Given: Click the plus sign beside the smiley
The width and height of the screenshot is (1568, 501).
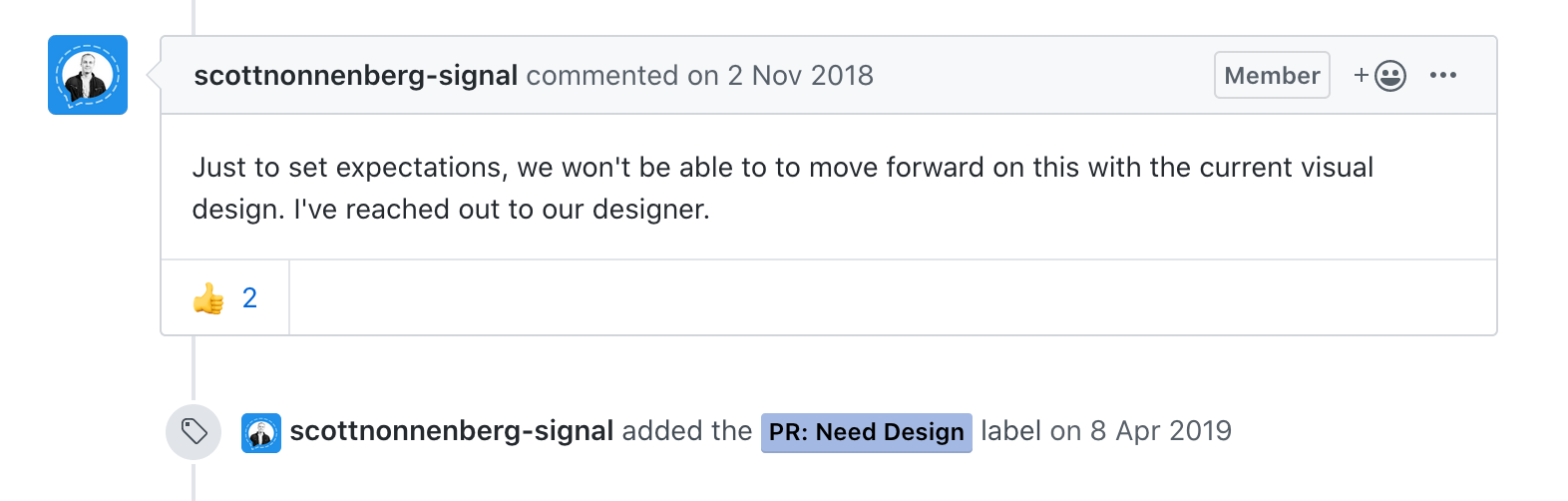Looking at the screenshot, I should (x=1361, y=76).
